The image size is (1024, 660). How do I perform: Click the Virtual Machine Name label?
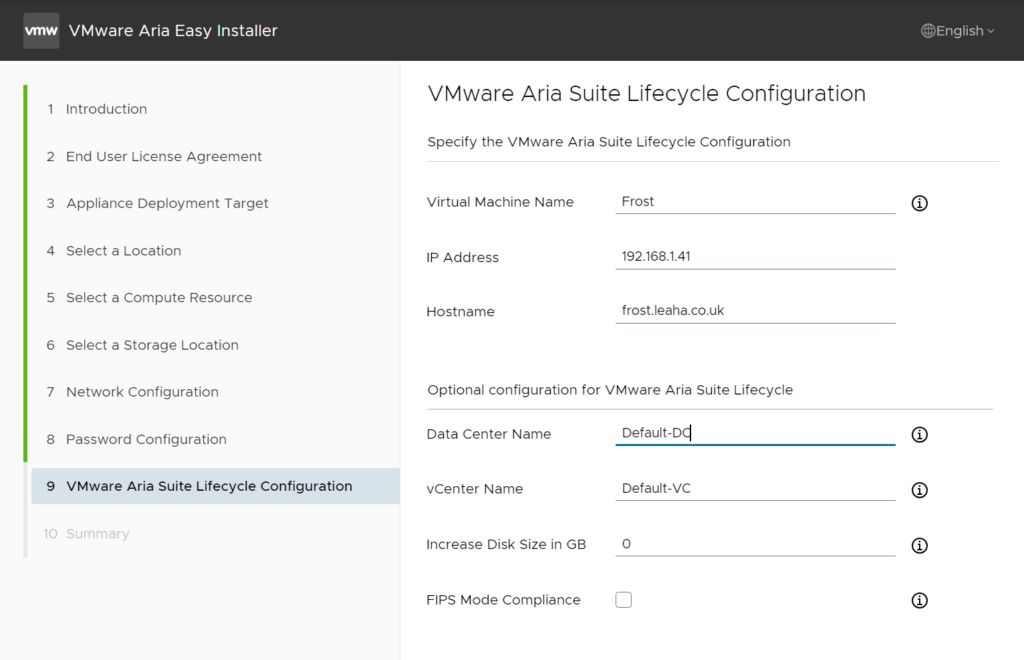tap(500, 202)
